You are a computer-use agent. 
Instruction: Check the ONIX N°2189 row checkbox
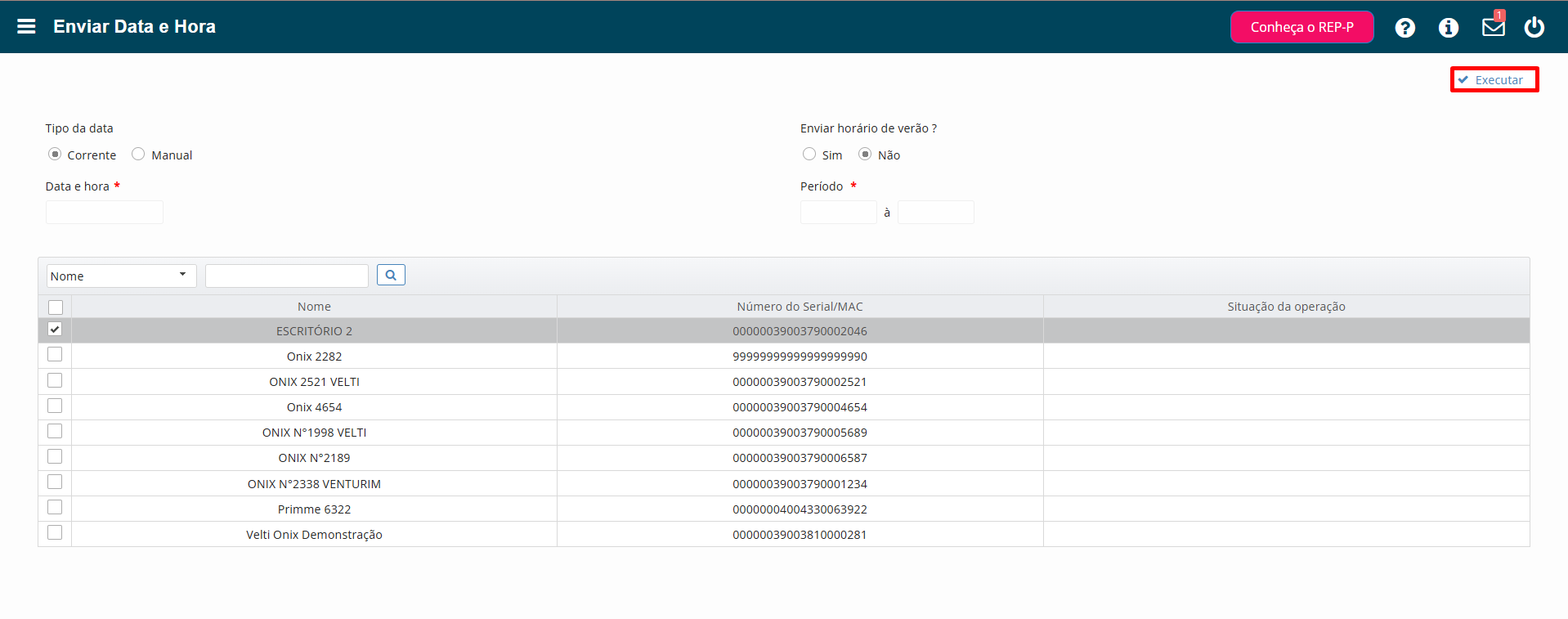pyautogui.click(x=55, y=456)
